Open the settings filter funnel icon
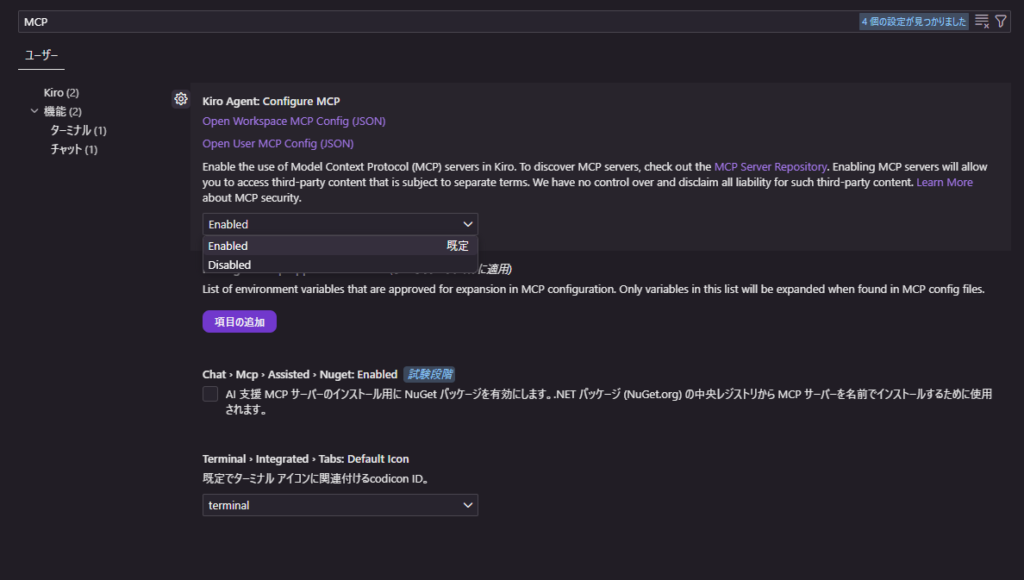 pyautogui.click(x=1001, y=21)
